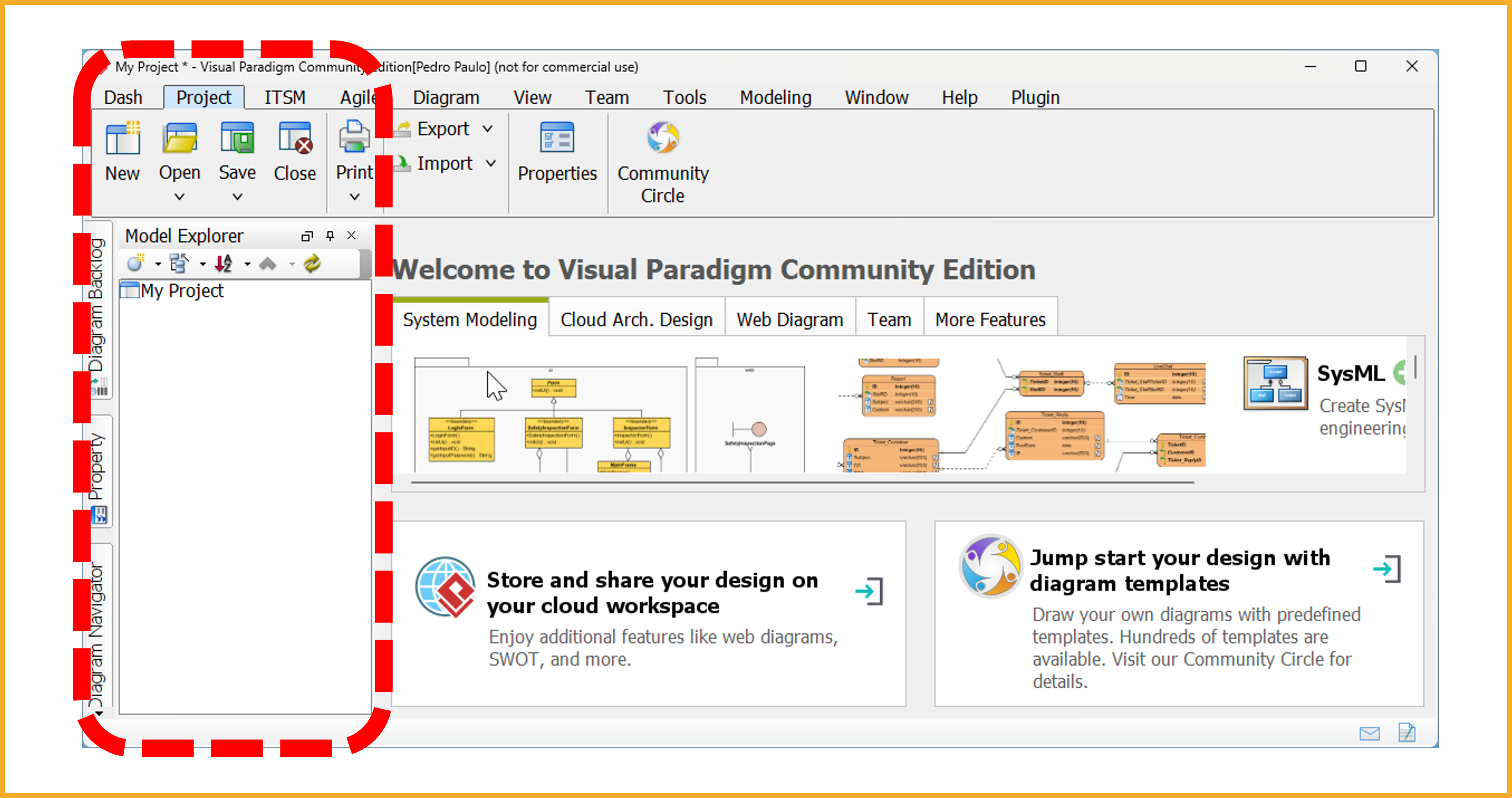The height and width of the screenshot is (798, 1512).
Task: Click the Sort A-Z icon in Model Explorer
Action: pyautogui.click(x=224, y=263)
